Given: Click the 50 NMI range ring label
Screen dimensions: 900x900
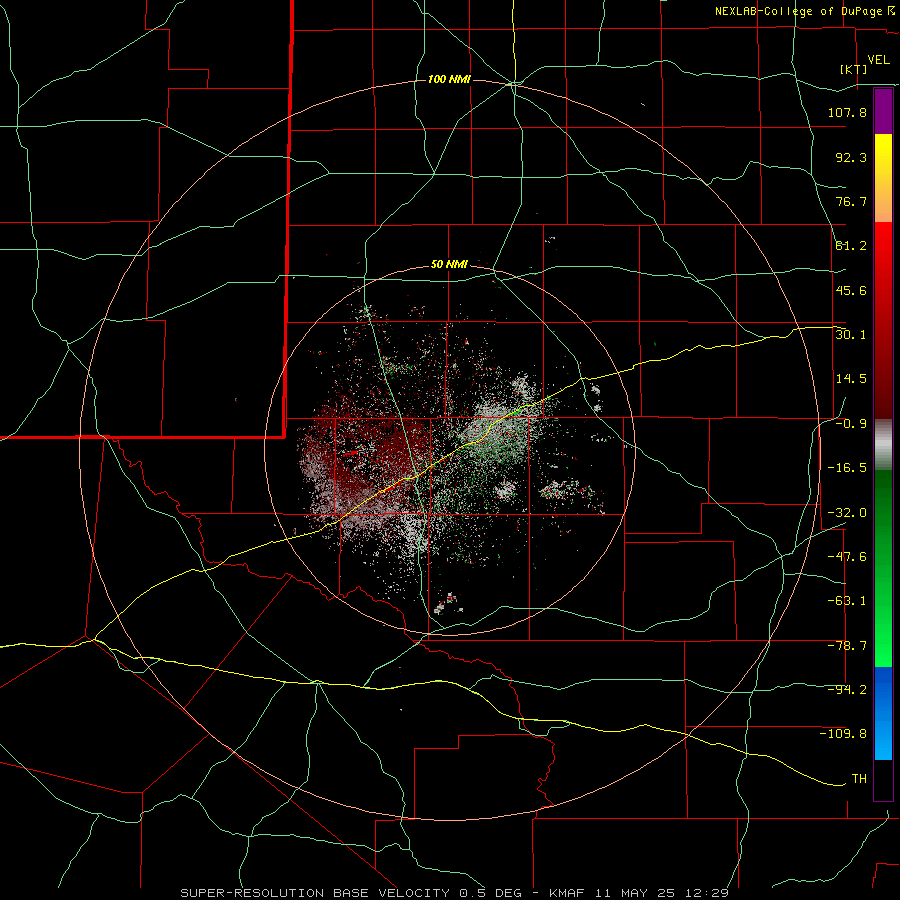Looking at the screenshot, I should coord(449,265).
